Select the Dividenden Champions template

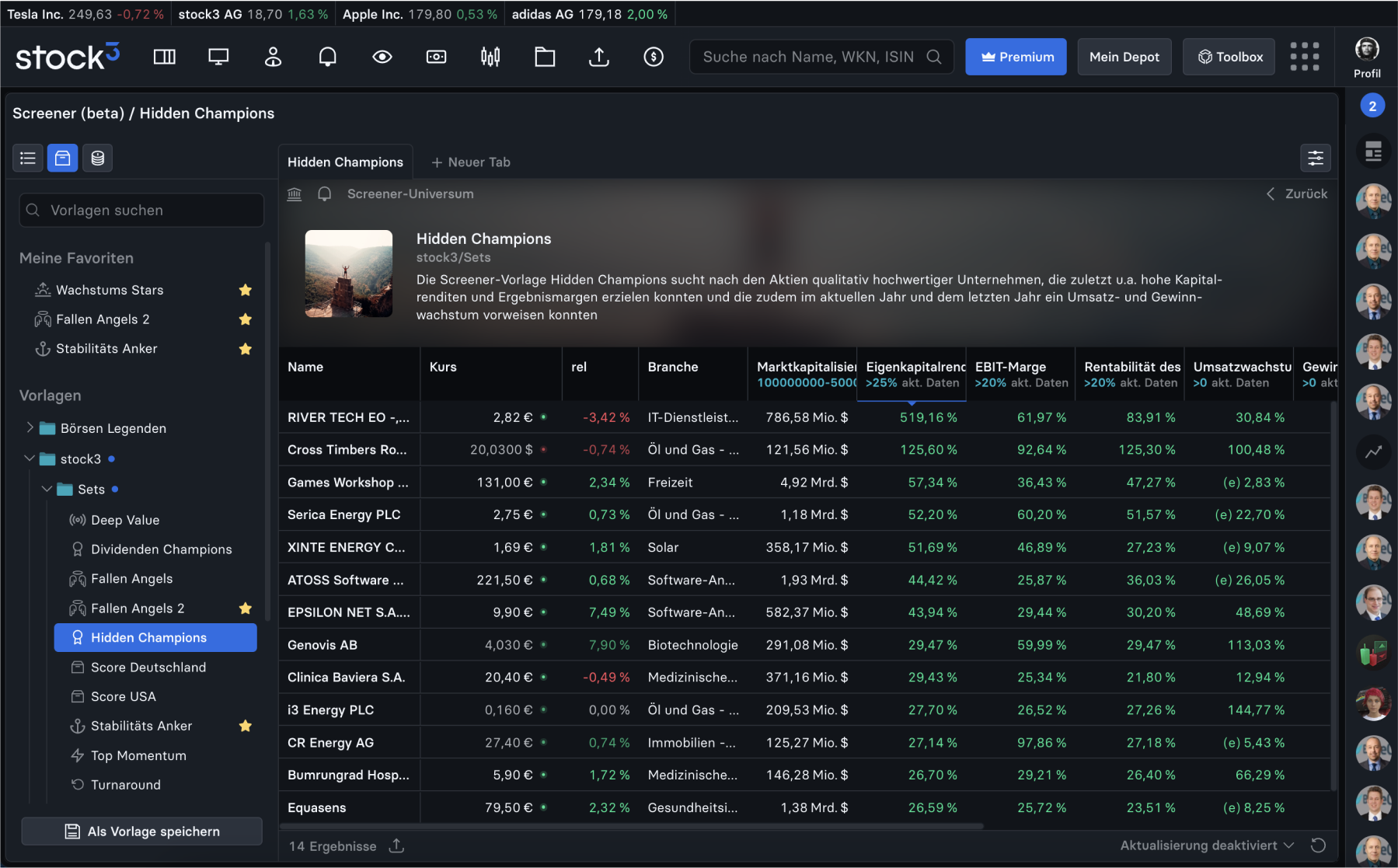pyautogui.click(x=161, y=549)
